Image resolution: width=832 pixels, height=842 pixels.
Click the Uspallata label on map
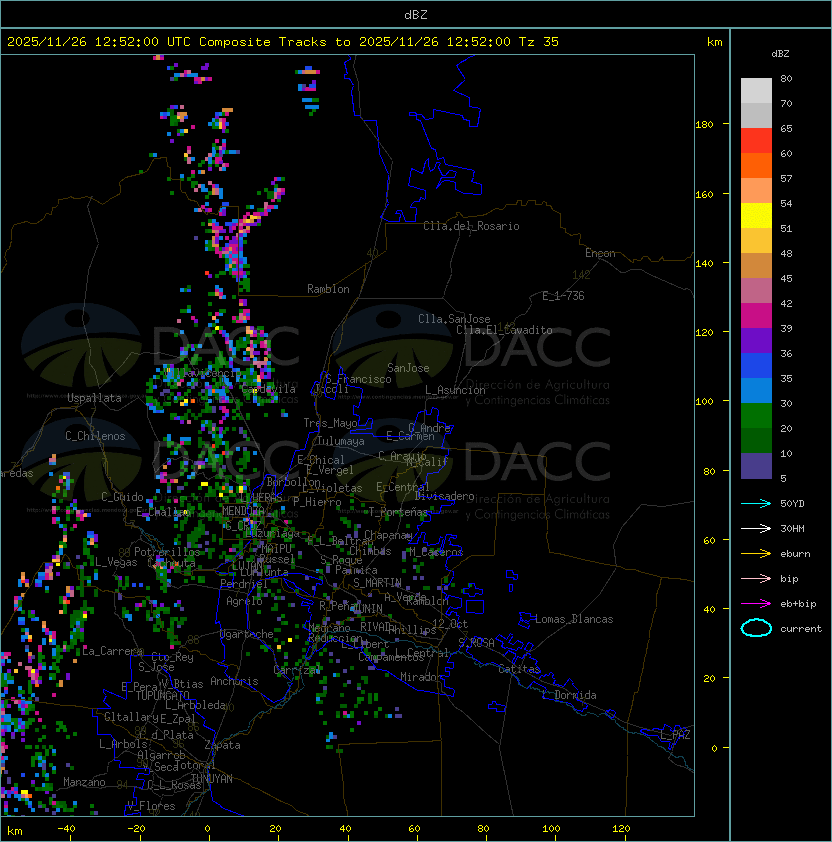94,398
